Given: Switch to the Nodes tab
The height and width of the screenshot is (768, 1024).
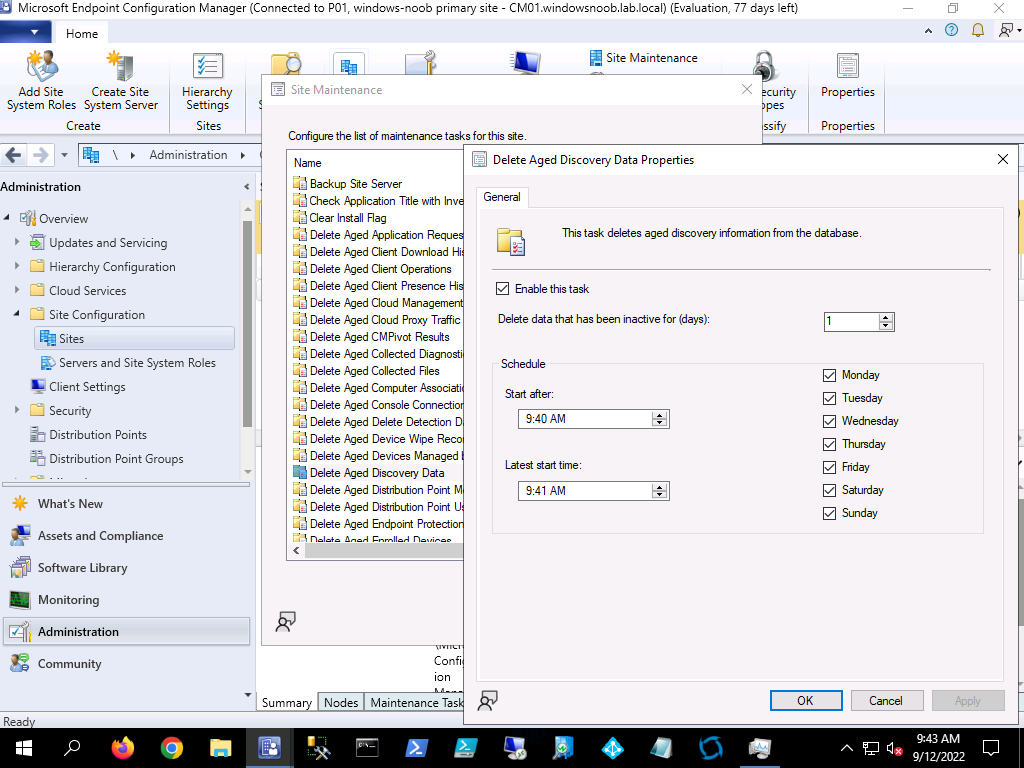Looking at the screenshot, I should pos(341,703).
